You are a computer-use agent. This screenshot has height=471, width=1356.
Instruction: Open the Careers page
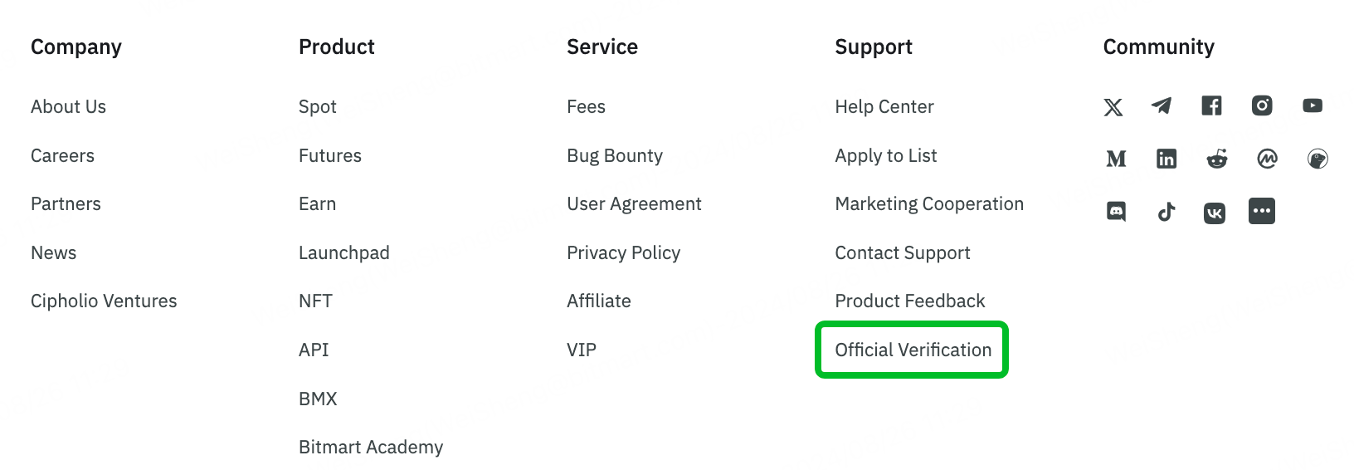coord(62,156)
